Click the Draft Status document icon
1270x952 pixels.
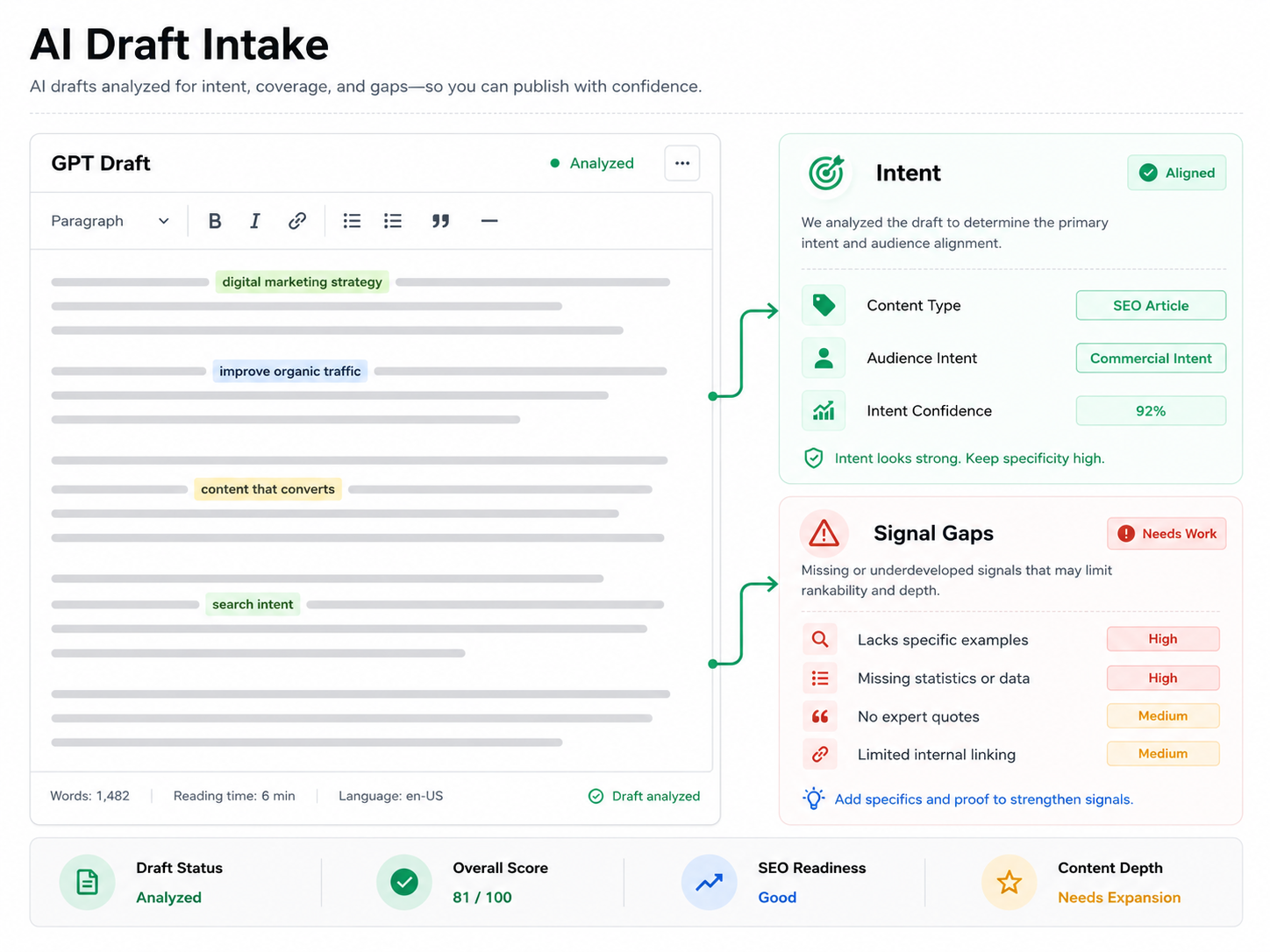88,882
